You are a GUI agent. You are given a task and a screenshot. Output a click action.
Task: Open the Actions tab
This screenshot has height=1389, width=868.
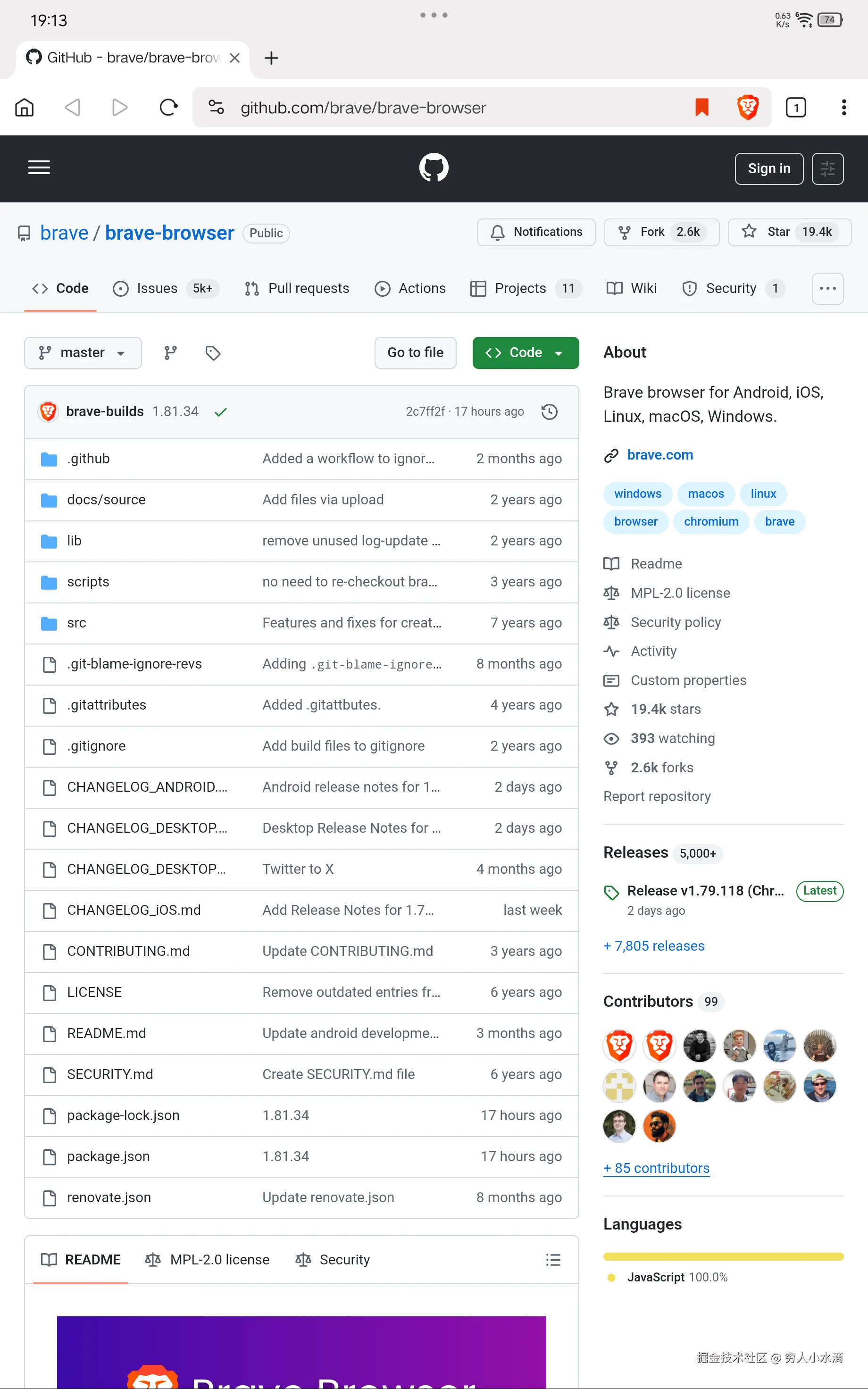(x=410, y=288)
